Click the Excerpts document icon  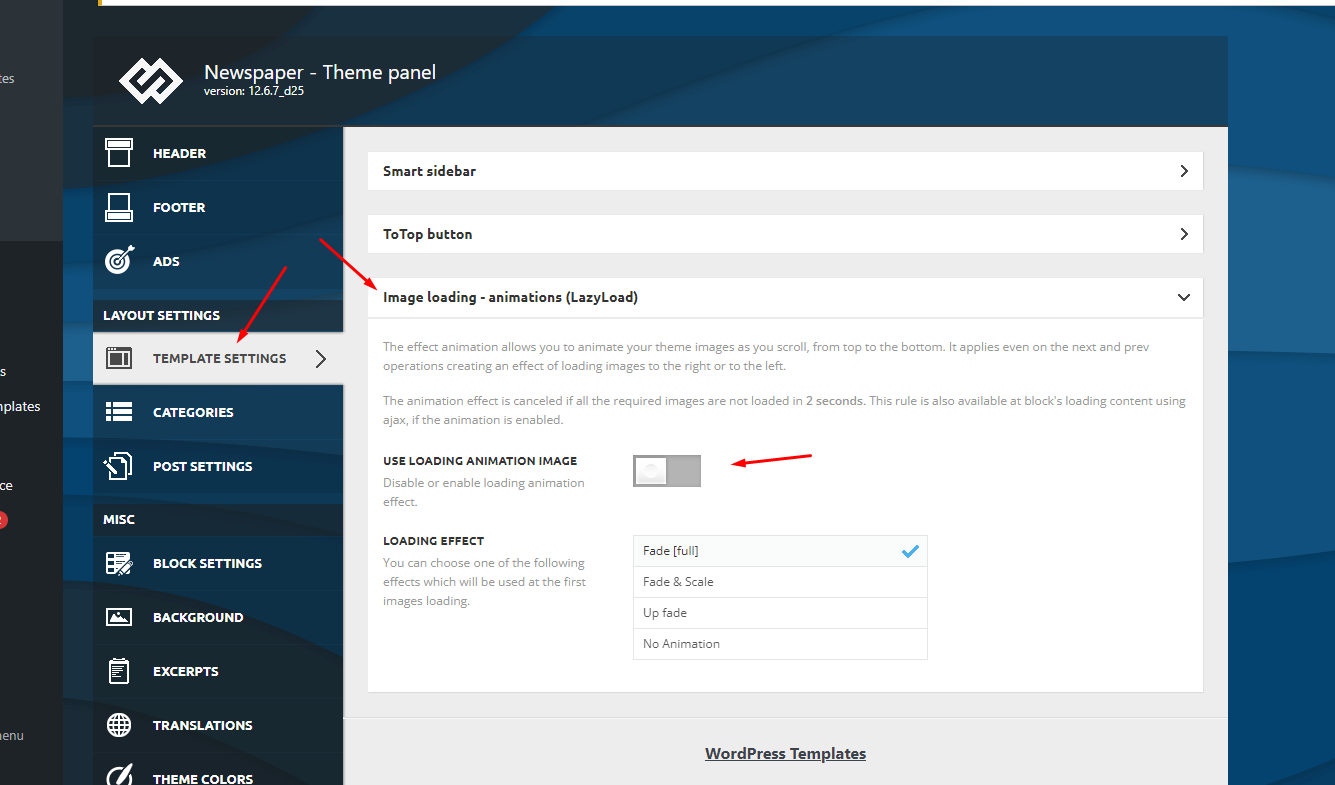click(x=119, y=671)
